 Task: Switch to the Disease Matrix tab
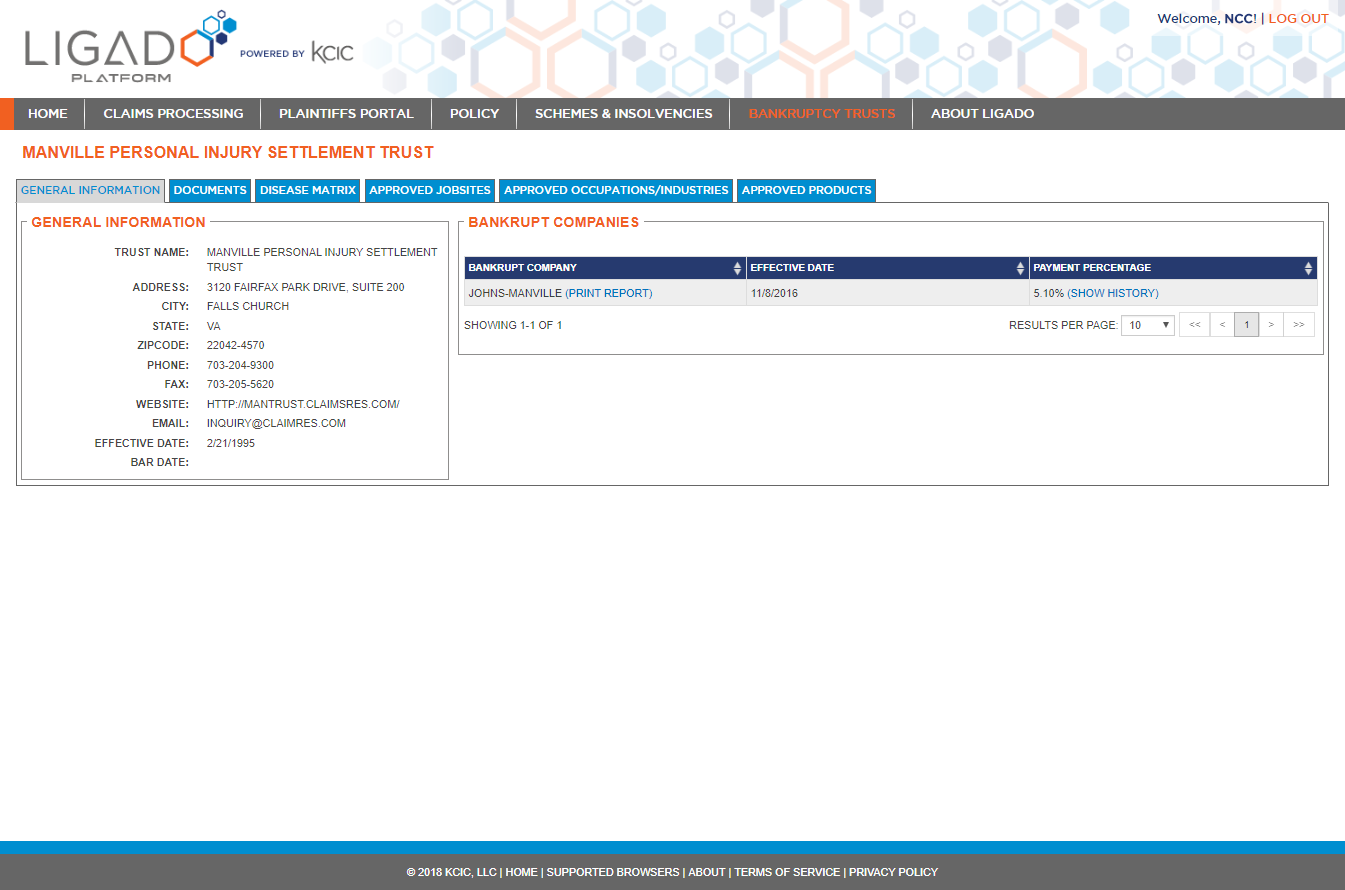point(308,190)
